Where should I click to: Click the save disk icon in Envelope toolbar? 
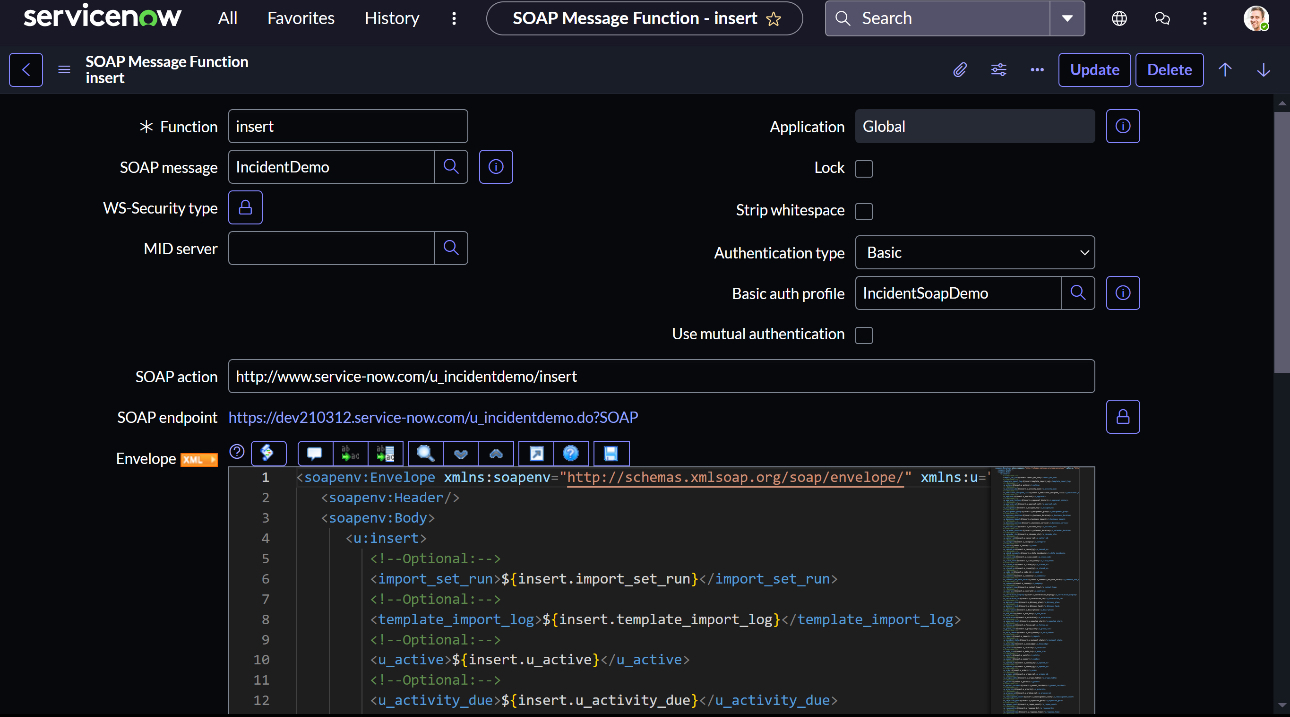click(x=610, y=453)
